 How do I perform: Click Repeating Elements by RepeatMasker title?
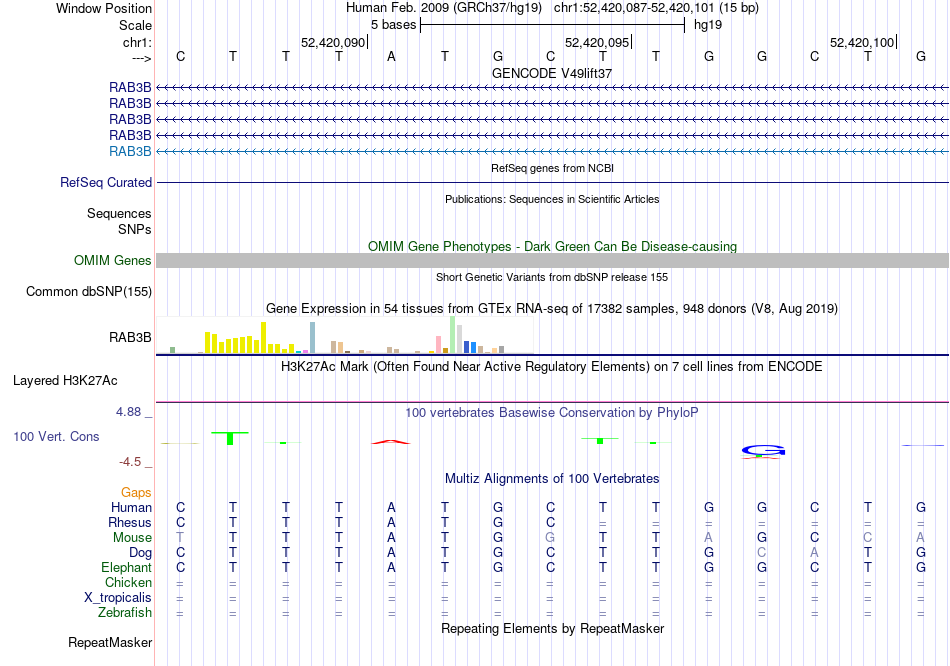(x=552, y=628)
